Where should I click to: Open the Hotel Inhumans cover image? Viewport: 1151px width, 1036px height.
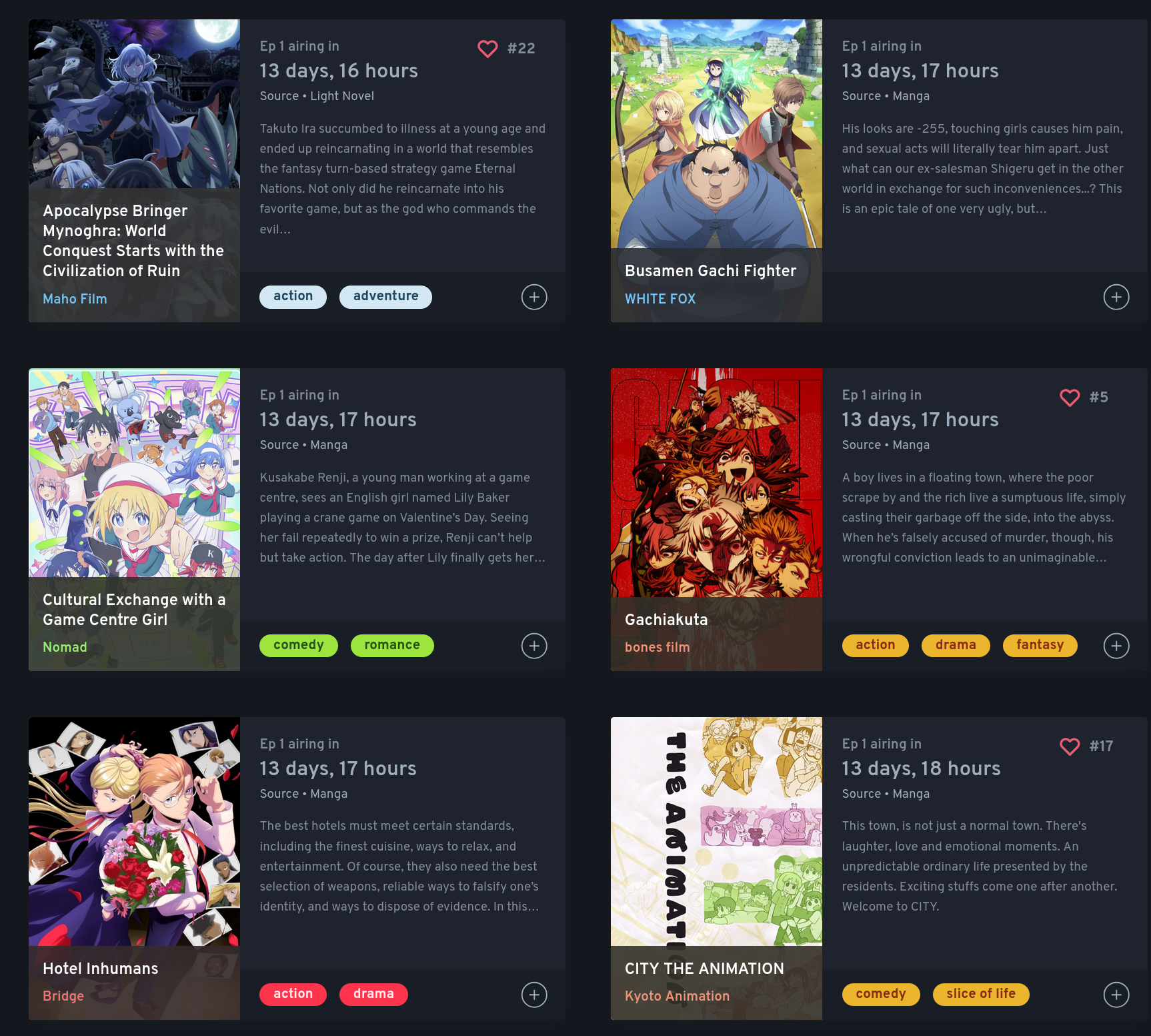134,831
